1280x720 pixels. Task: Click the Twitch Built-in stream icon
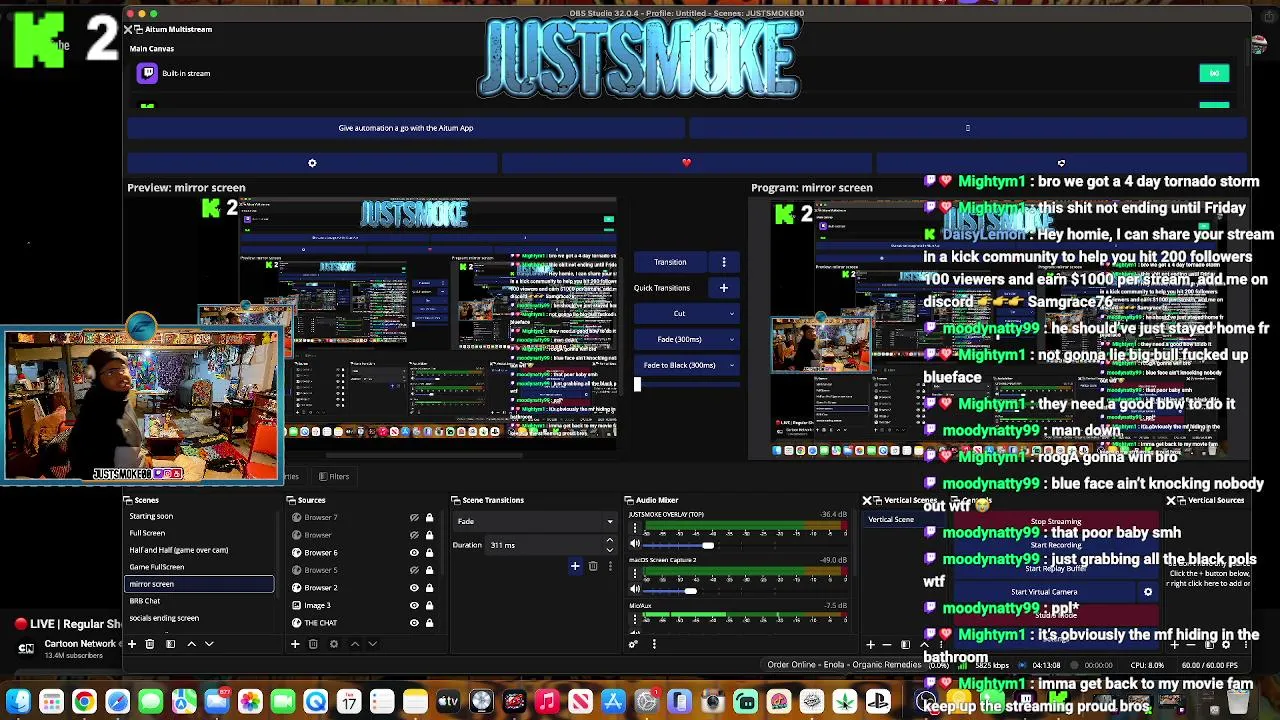click(x=148, y=73)
